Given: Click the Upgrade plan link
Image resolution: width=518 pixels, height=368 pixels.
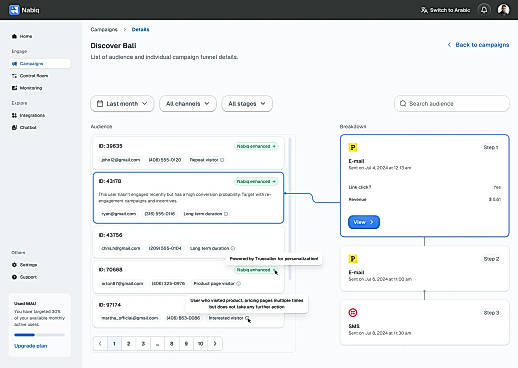Looking at the screenshot, I should [x=31, y=346].
